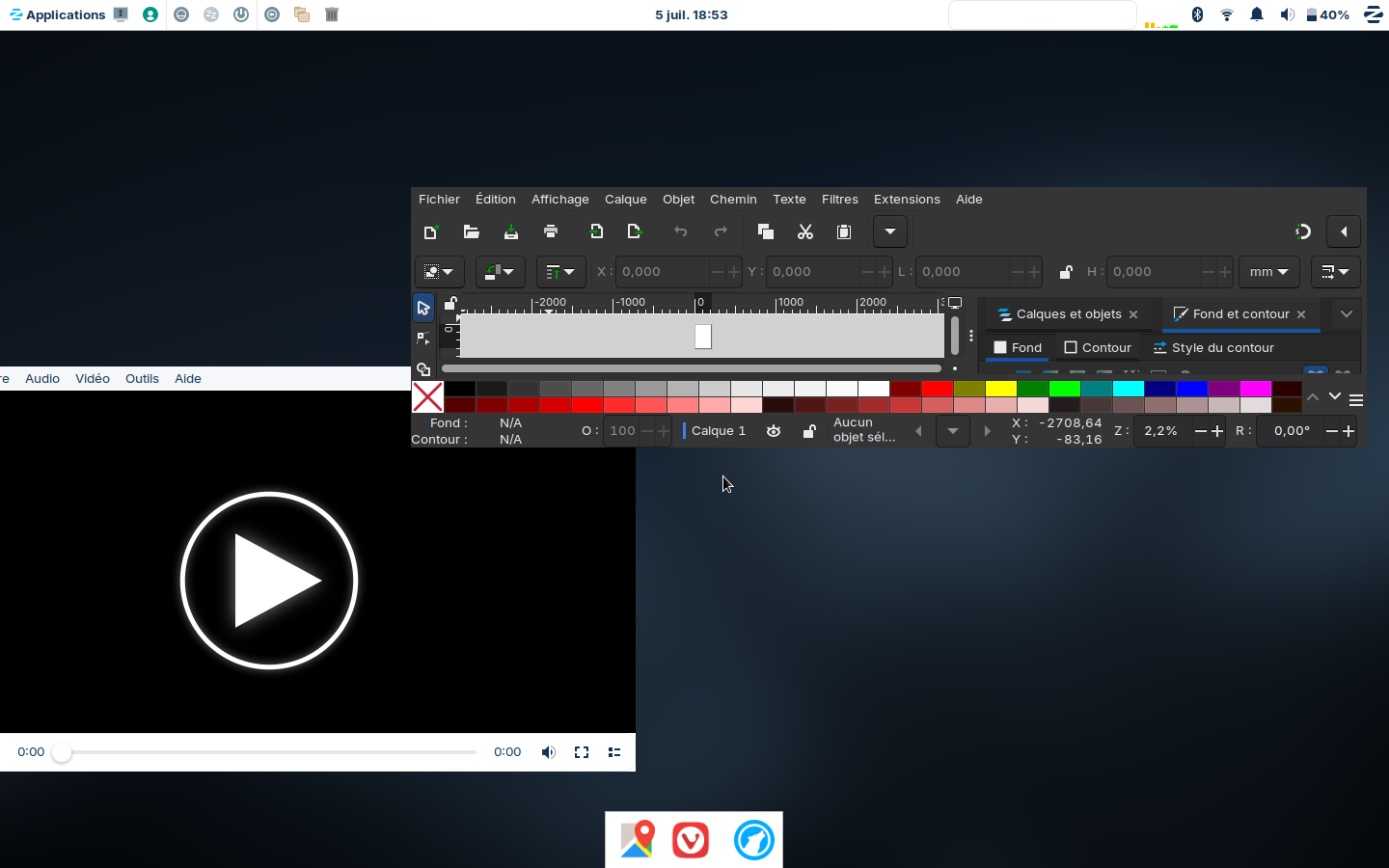Image resolution: width=1389 pixels, height=868 pixels.
Task: Toggle the width-height ratio lock
Action: click(1066, 272)
